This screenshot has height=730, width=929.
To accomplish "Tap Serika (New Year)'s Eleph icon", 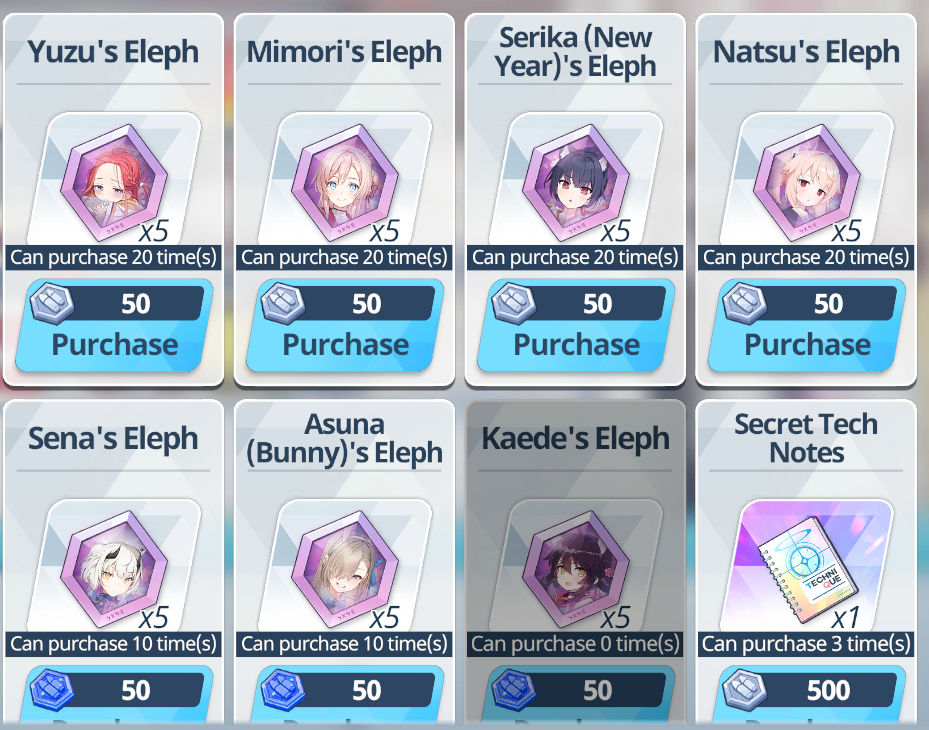I will (x=576, y=181).
